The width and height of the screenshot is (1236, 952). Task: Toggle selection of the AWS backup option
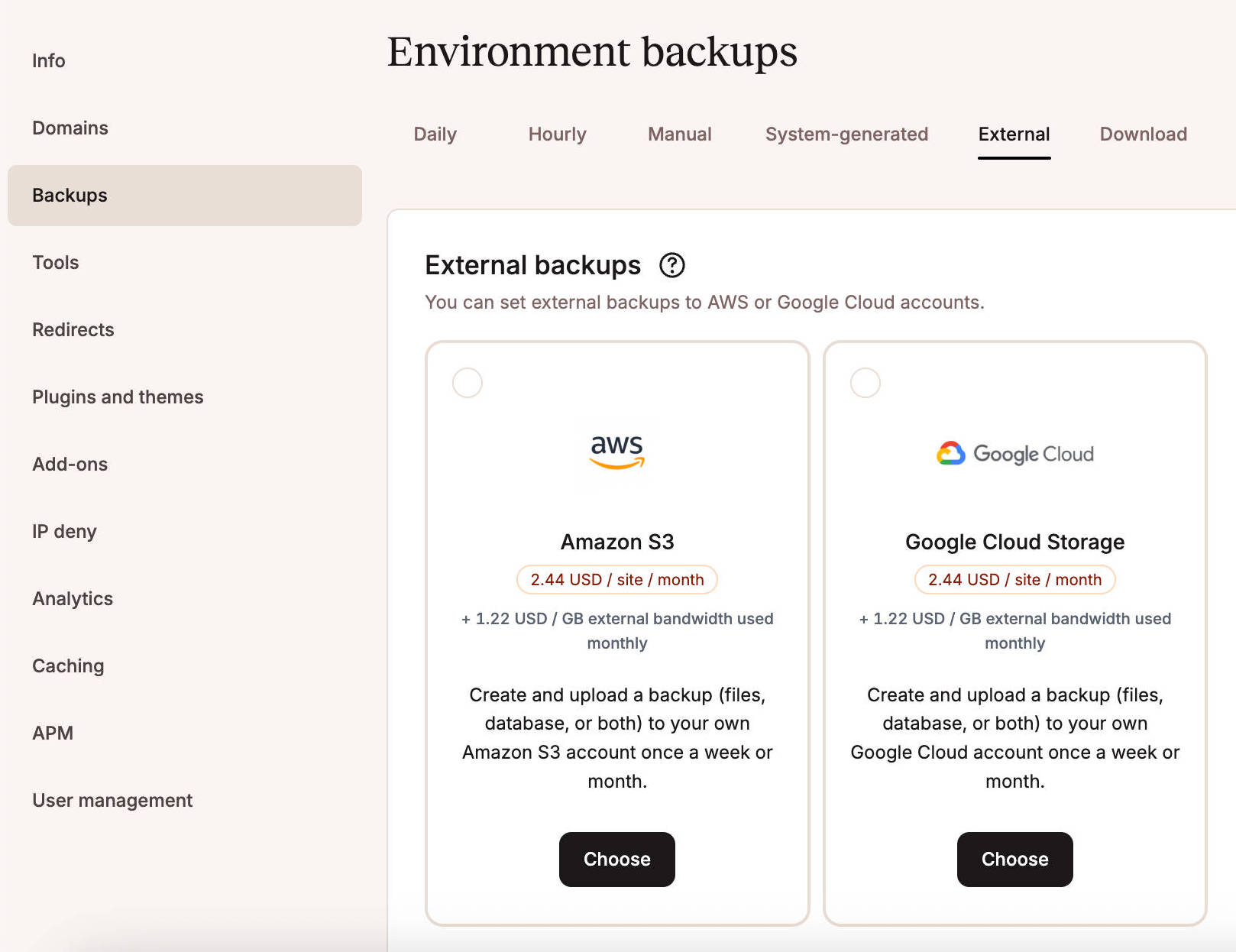tap(468, 383)
